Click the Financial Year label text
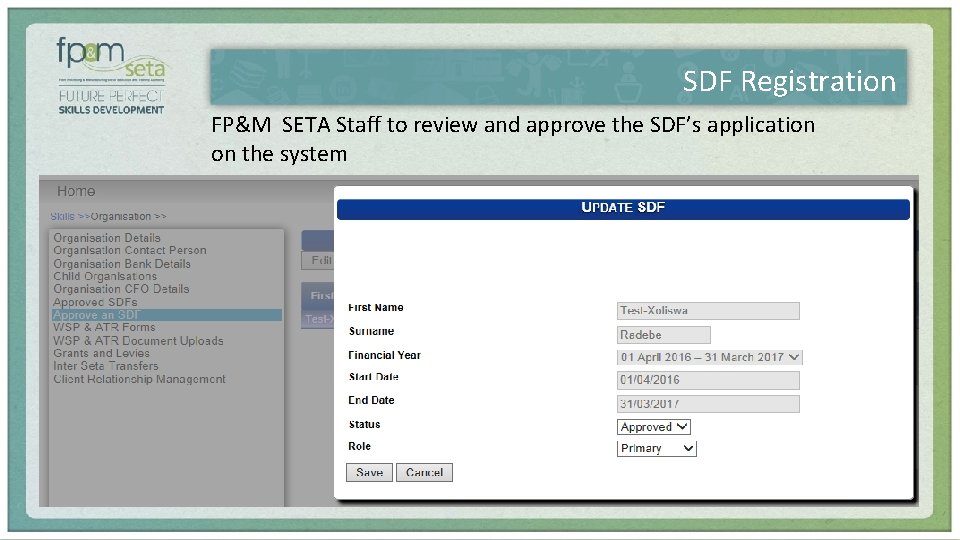Screen dimensions: 960x540 tap(384, 355)
